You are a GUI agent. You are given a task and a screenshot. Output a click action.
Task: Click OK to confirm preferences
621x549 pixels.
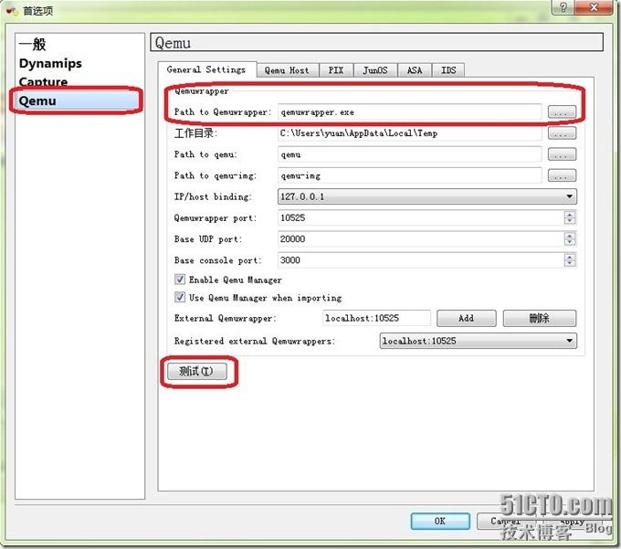(x=440, y=521)
